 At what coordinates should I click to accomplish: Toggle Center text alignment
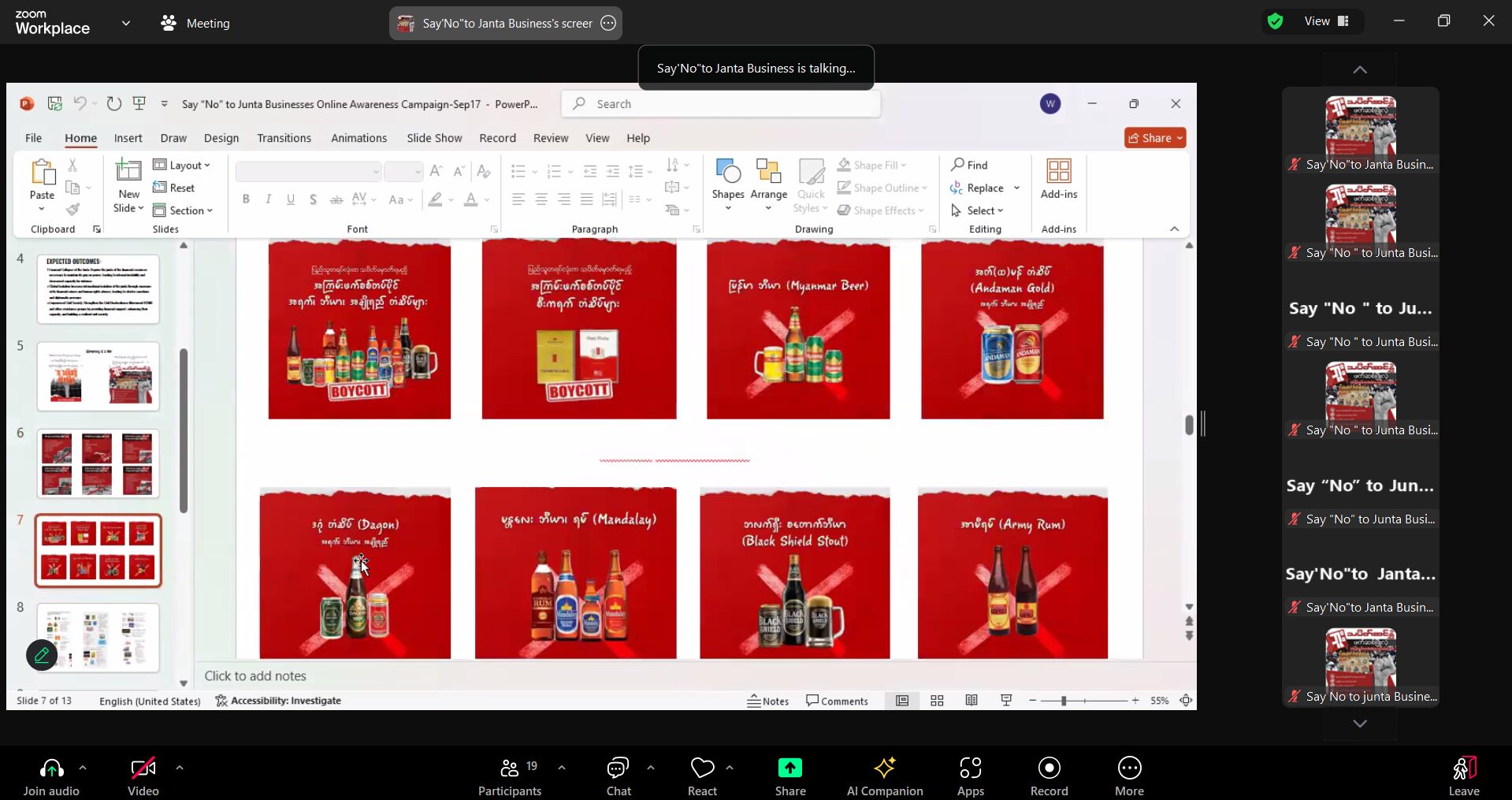[x=541, y=199]
